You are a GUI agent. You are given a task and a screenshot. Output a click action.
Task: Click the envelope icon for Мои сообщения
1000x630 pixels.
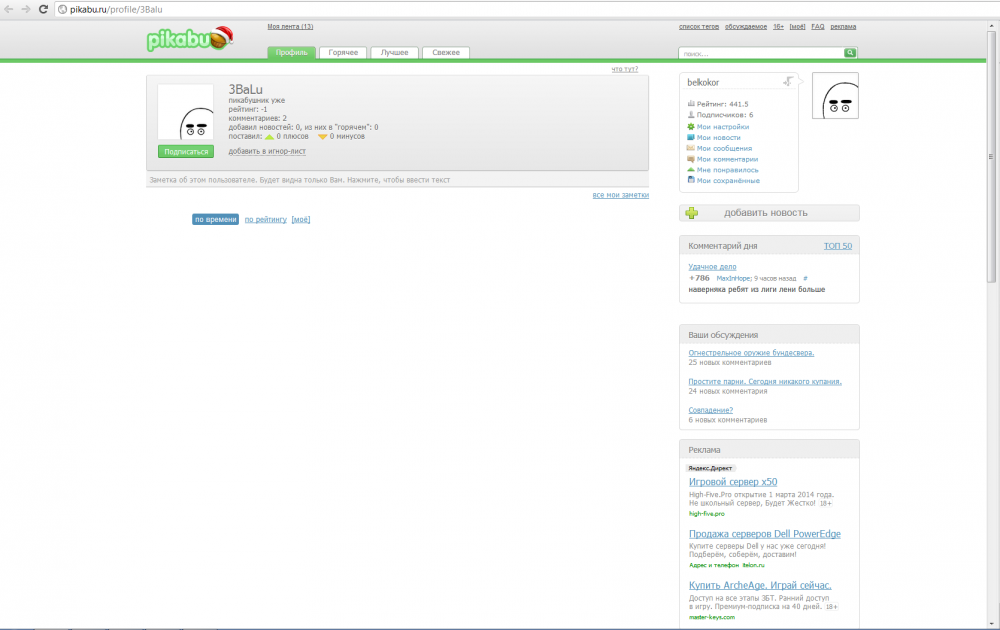pos(691,148)
